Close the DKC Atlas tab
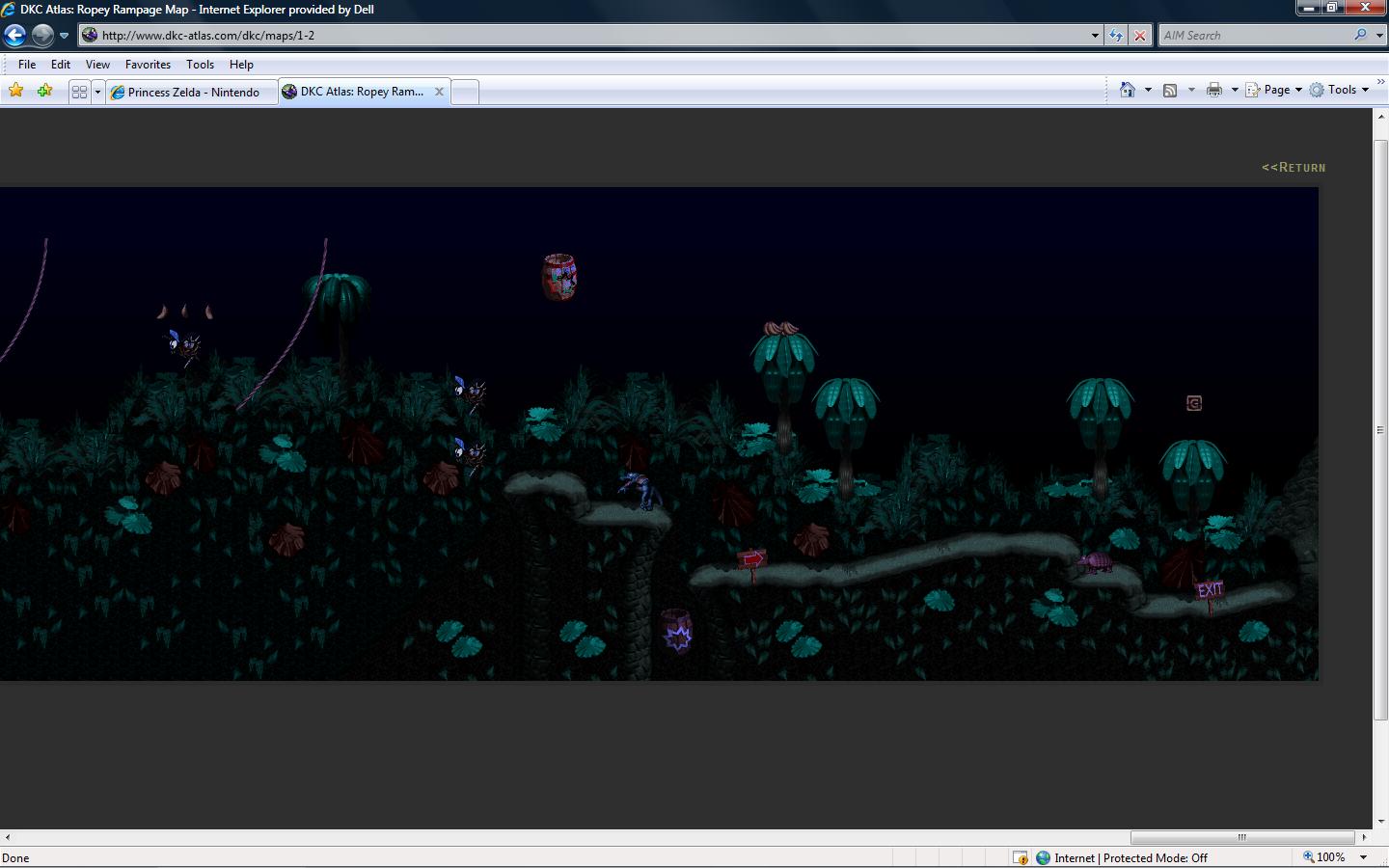This screenshot has height=868, width=1389. tap(439, 92)
